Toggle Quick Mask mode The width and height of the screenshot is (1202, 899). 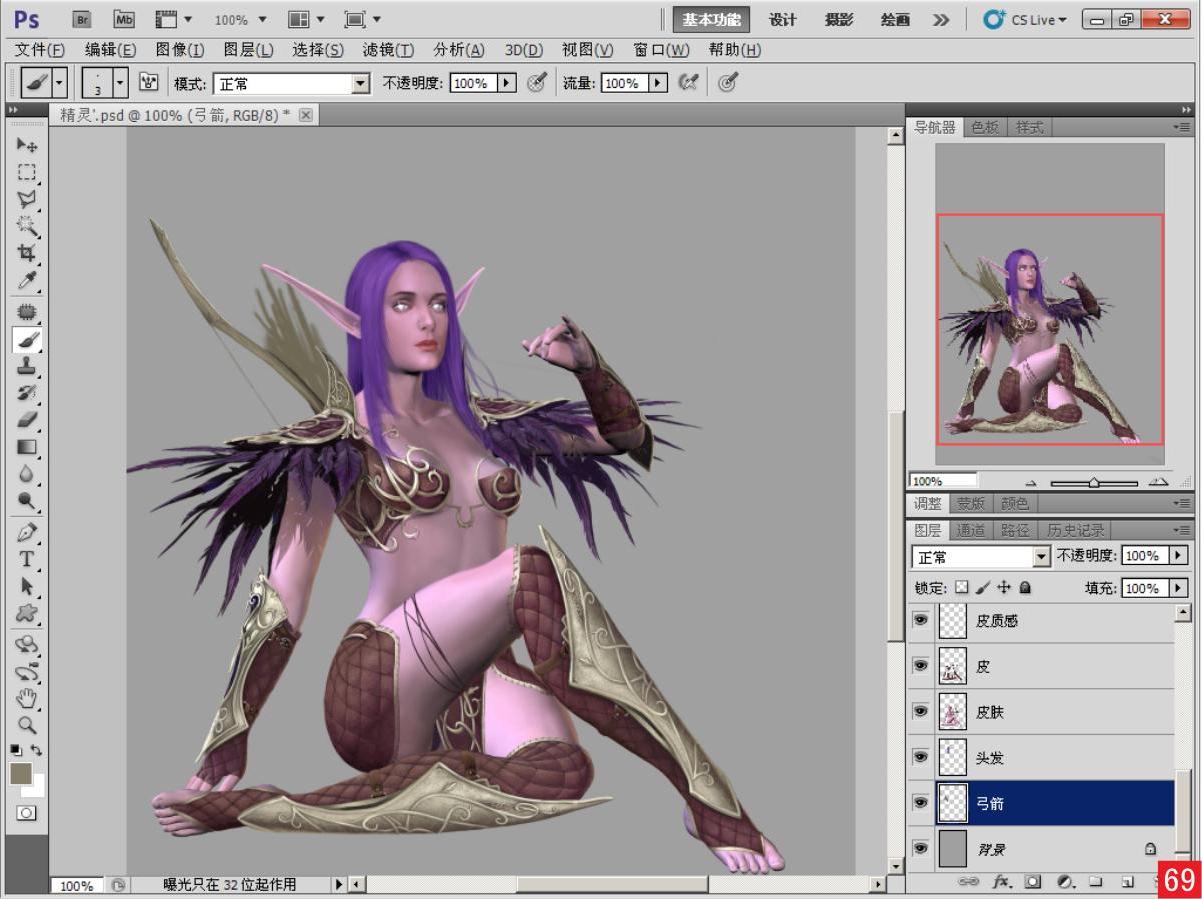[27, 813]
